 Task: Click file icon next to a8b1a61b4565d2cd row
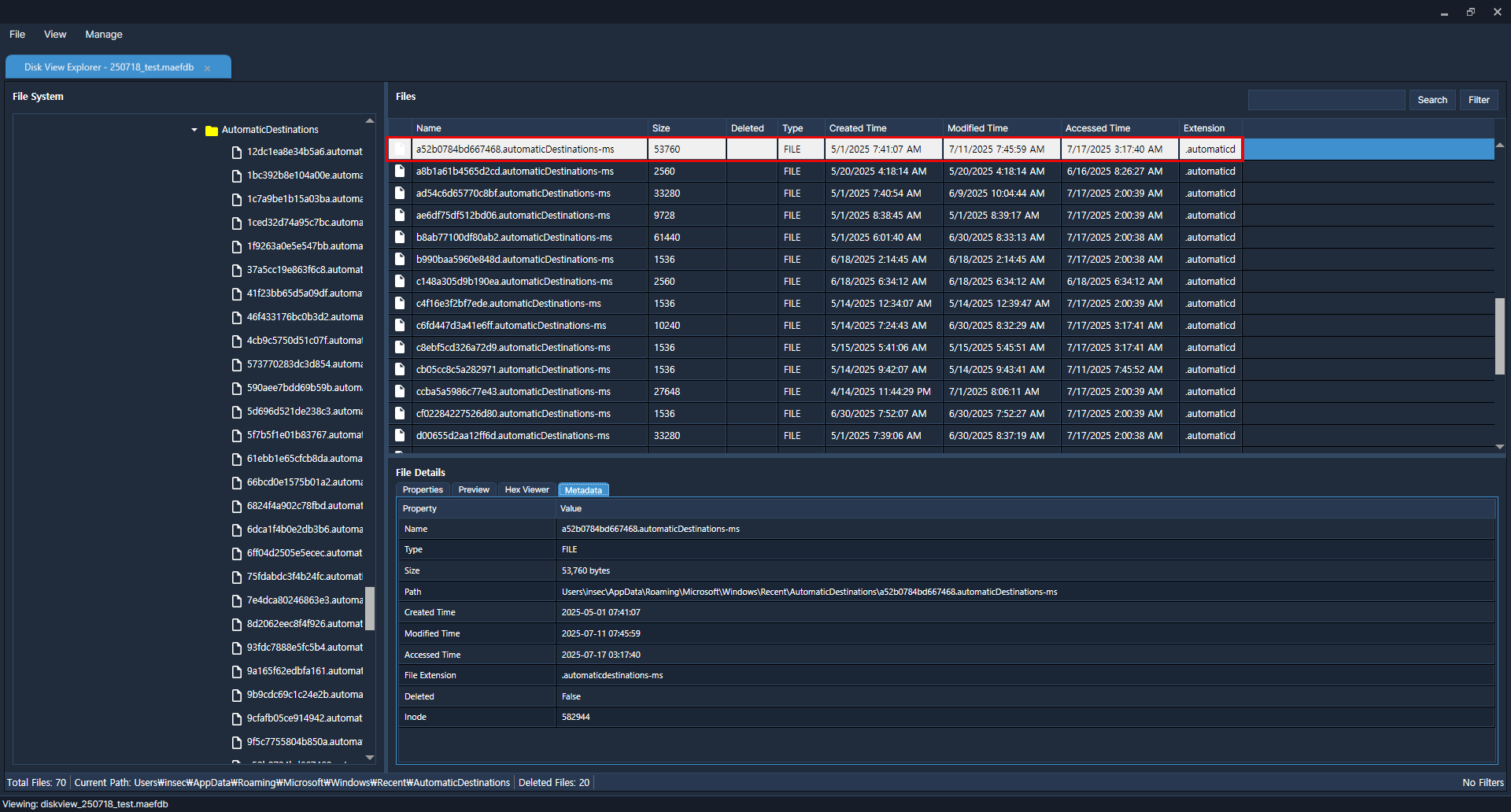[400, 171]
